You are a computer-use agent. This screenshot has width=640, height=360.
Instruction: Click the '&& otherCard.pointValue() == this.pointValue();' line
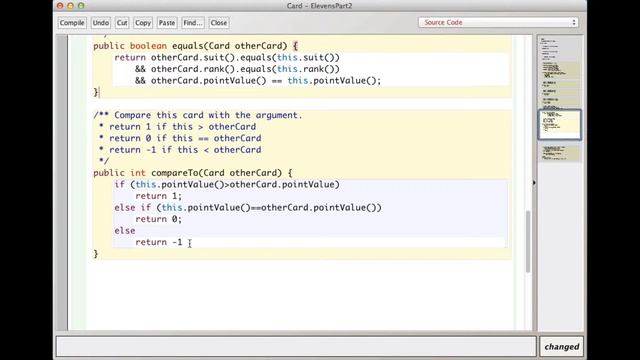click(258, 80)
